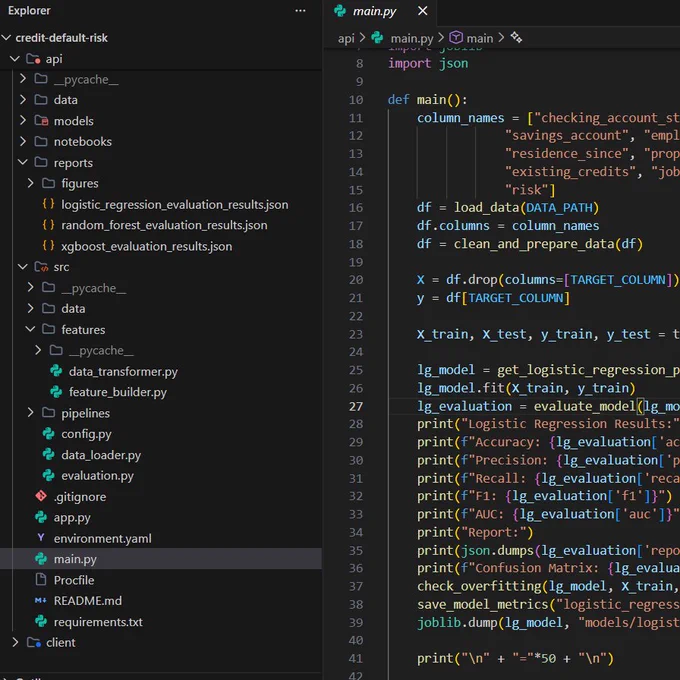Expand the __pycache__ folder under src
Image resolution: width=680 pixels, height=680 pixels.
tap(30, 288)
